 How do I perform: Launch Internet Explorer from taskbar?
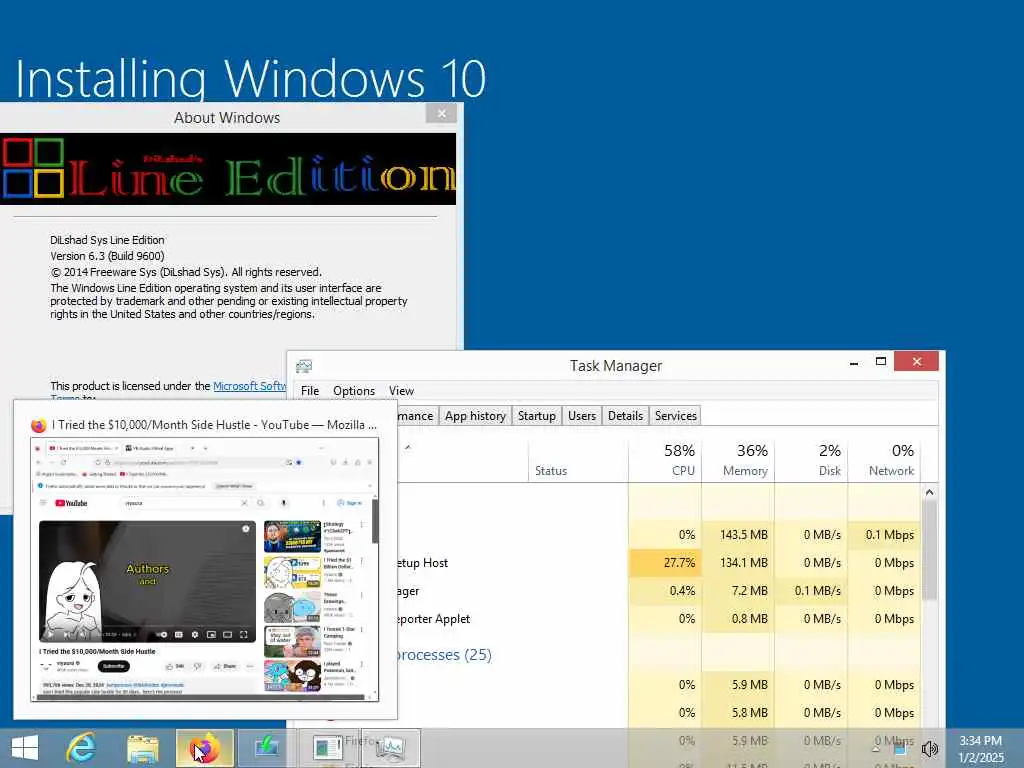coord(82,748)
